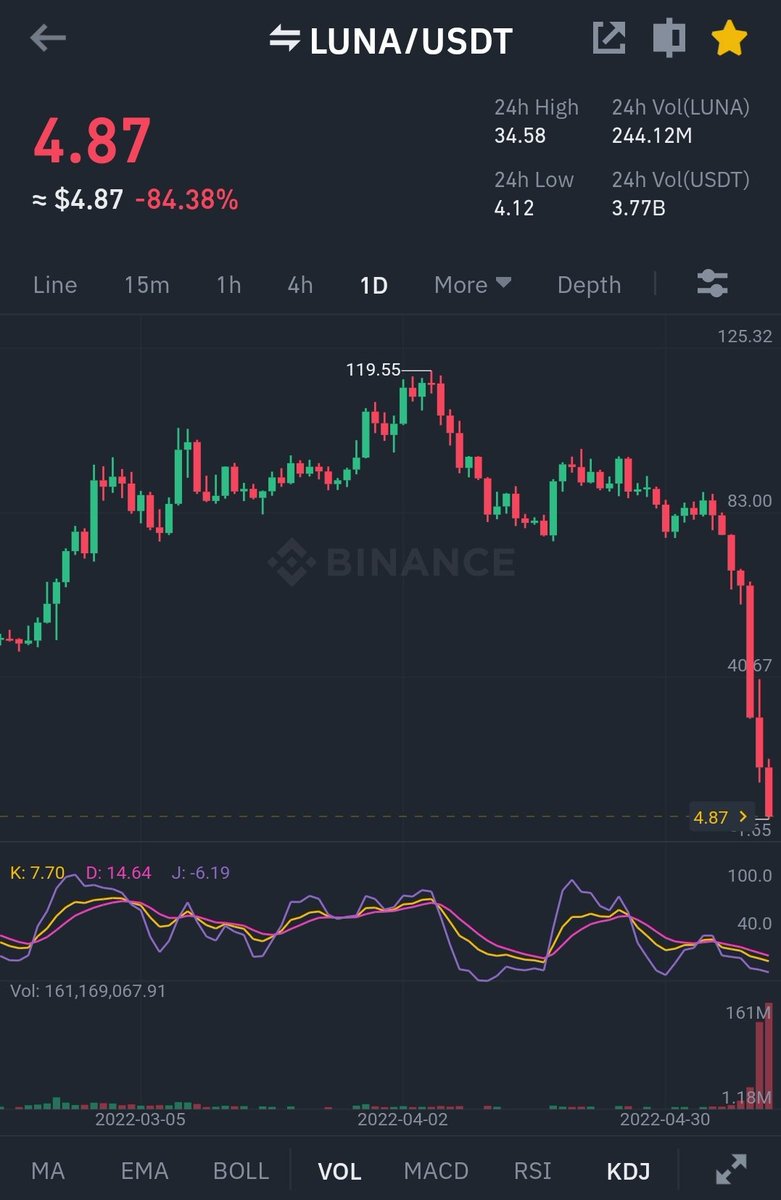
Task: Select the 1D interval
Action: tap(373, 285)
